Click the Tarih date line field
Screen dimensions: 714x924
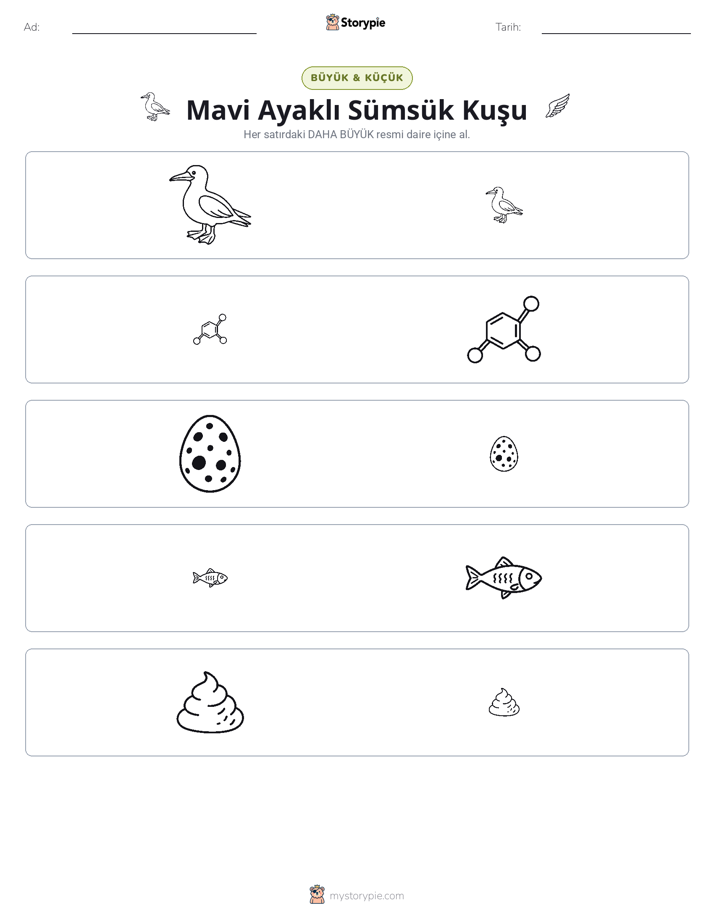pos(616,27)
